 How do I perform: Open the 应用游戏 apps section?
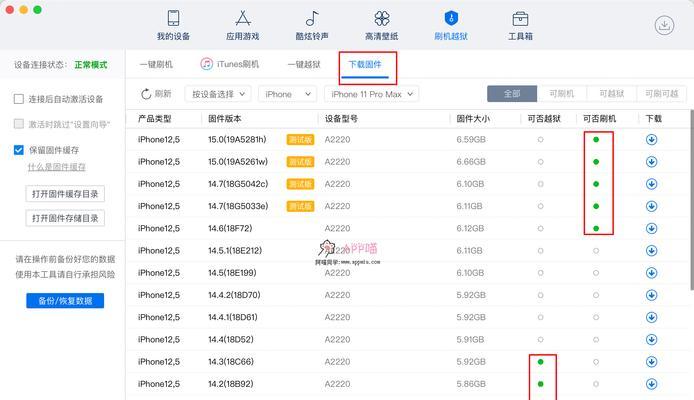(x=243, y=25)
